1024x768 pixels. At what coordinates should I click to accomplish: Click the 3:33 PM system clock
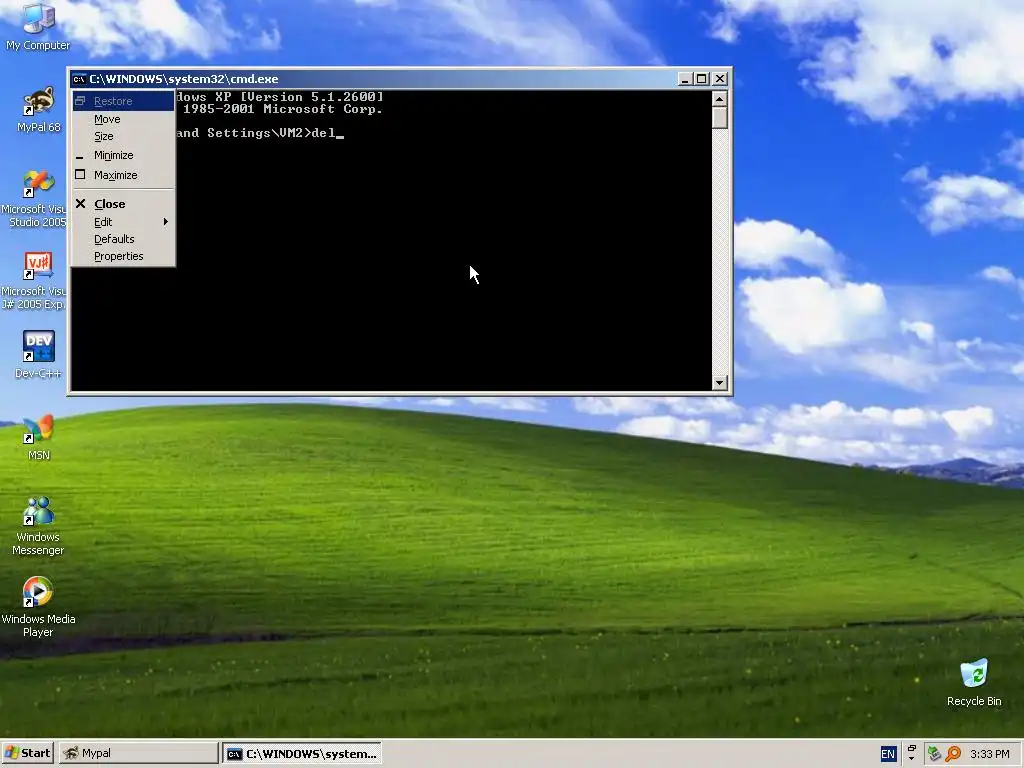(x=989, y=754)
